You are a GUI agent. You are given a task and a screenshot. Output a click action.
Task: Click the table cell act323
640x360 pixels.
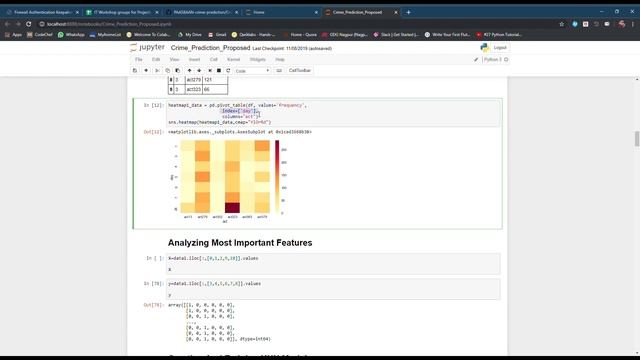tap(193, 89)
